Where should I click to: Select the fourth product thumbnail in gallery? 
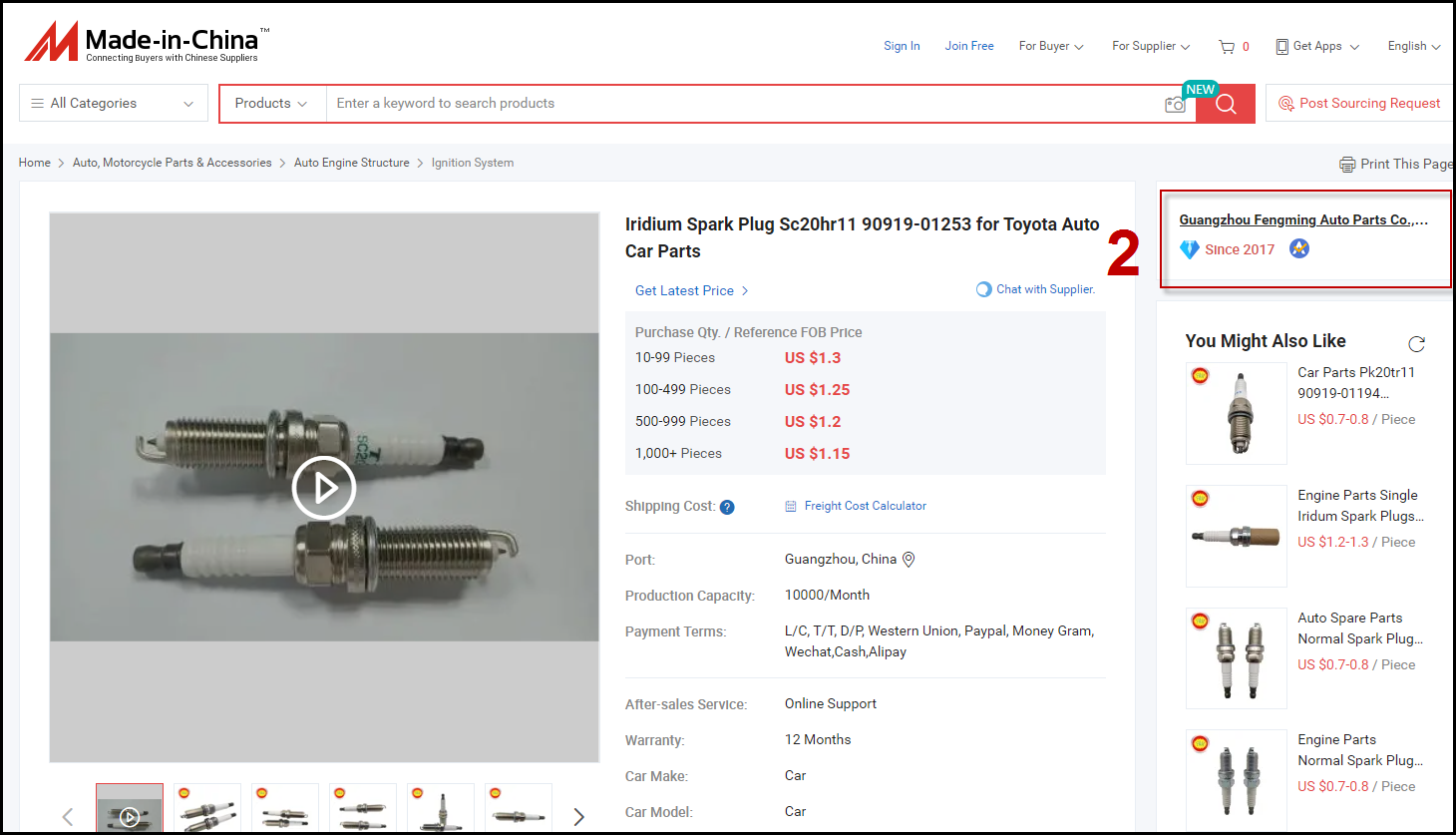[363, 808]
